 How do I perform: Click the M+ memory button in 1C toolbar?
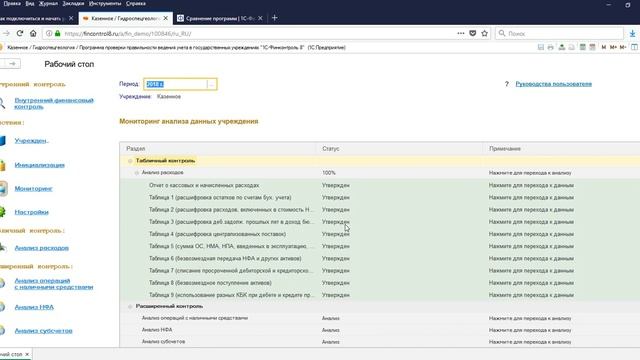[613, 47]
